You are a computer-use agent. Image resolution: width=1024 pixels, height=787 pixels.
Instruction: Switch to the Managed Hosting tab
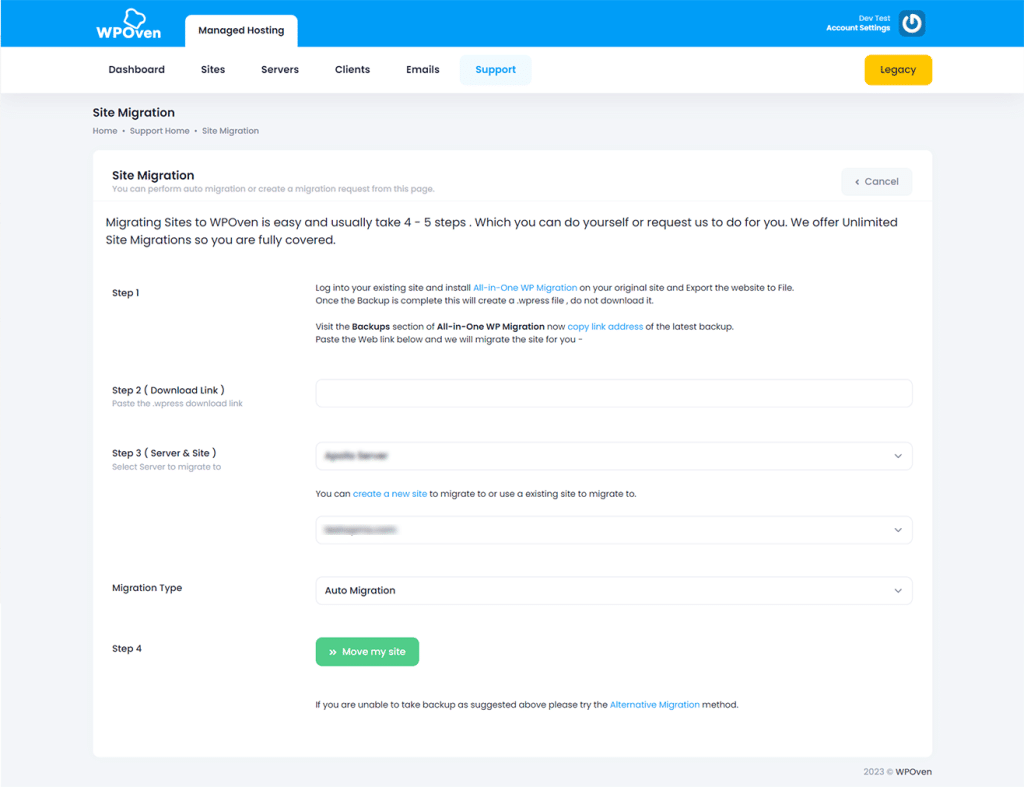pos(241,31)
